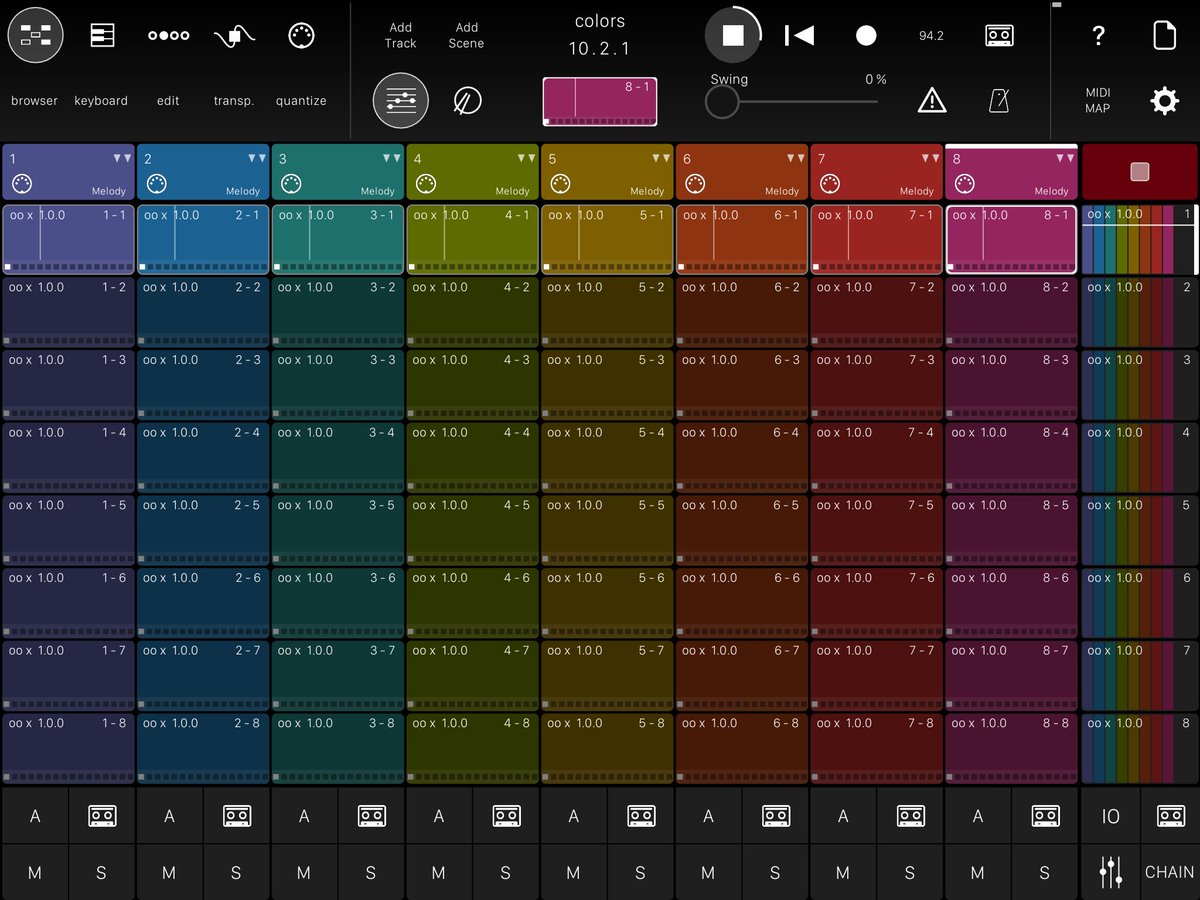
Task: Open the mixer settings icon
Action: (x=400, y=100)
